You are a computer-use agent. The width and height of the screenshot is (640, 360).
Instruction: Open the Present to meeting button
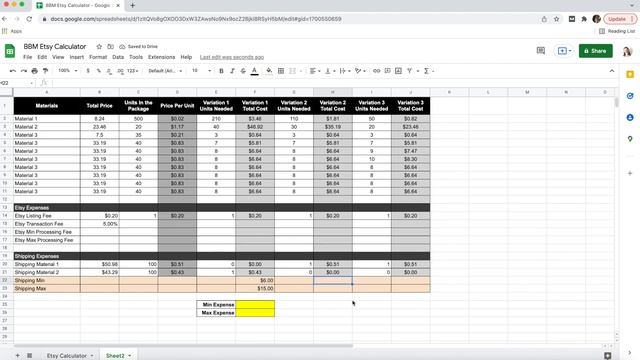click(x=564, y=51)
